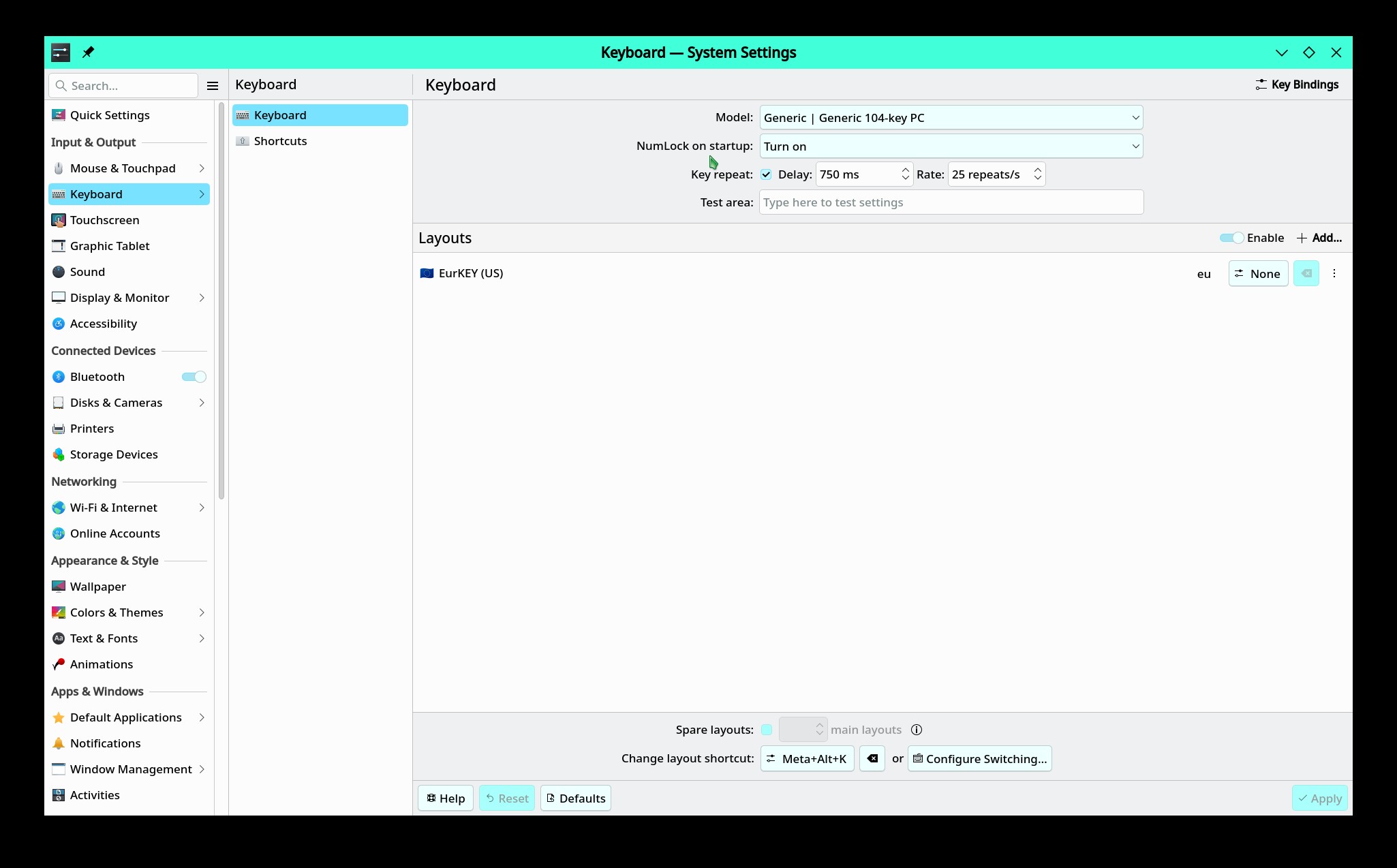This screenshot has width=1397, height=868.
Task: Toggle the pin window icon
Action: pos(88,52)
